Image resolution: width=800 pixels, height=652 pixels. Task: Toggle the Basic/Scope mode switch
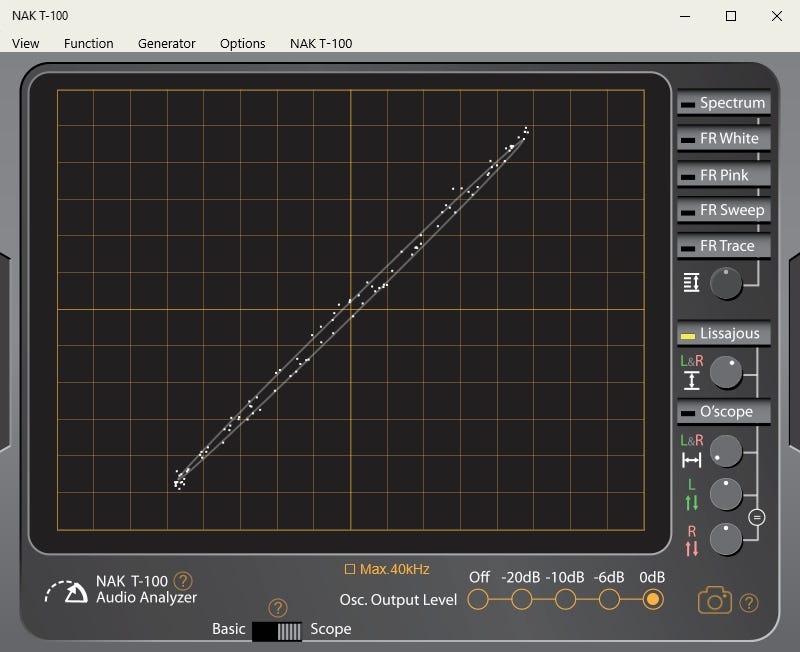click(x=277, y=630)
